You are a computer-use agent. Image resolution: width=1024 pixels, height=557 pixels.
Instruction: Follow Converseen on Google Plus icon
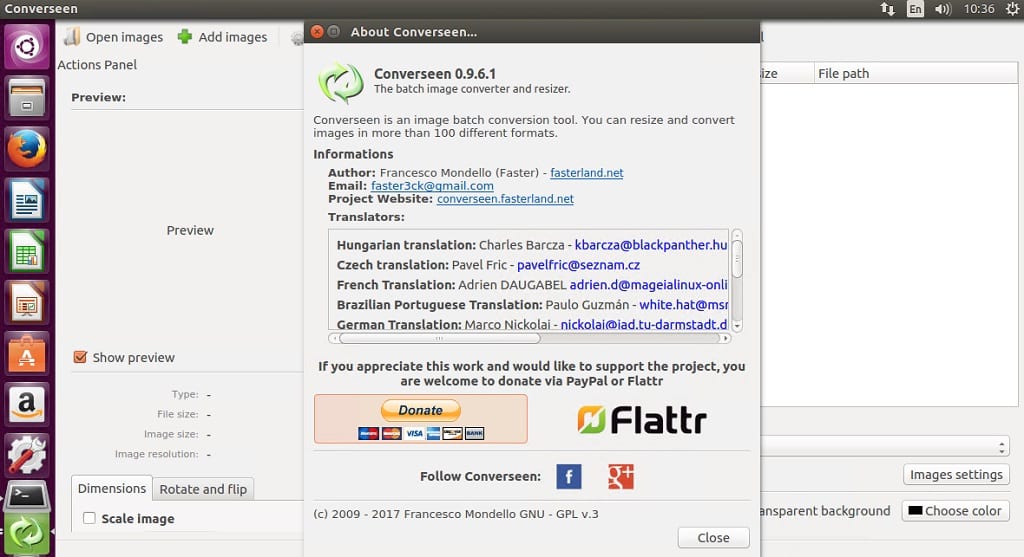click(620, 477)
